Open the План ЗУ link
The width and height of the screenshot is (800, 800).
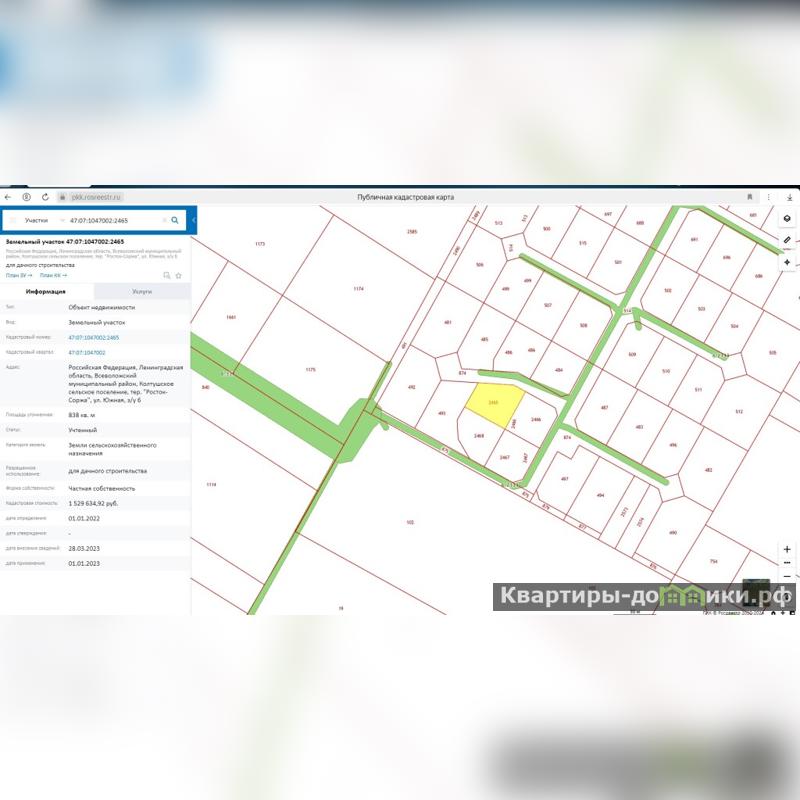[x=18, y=275]
